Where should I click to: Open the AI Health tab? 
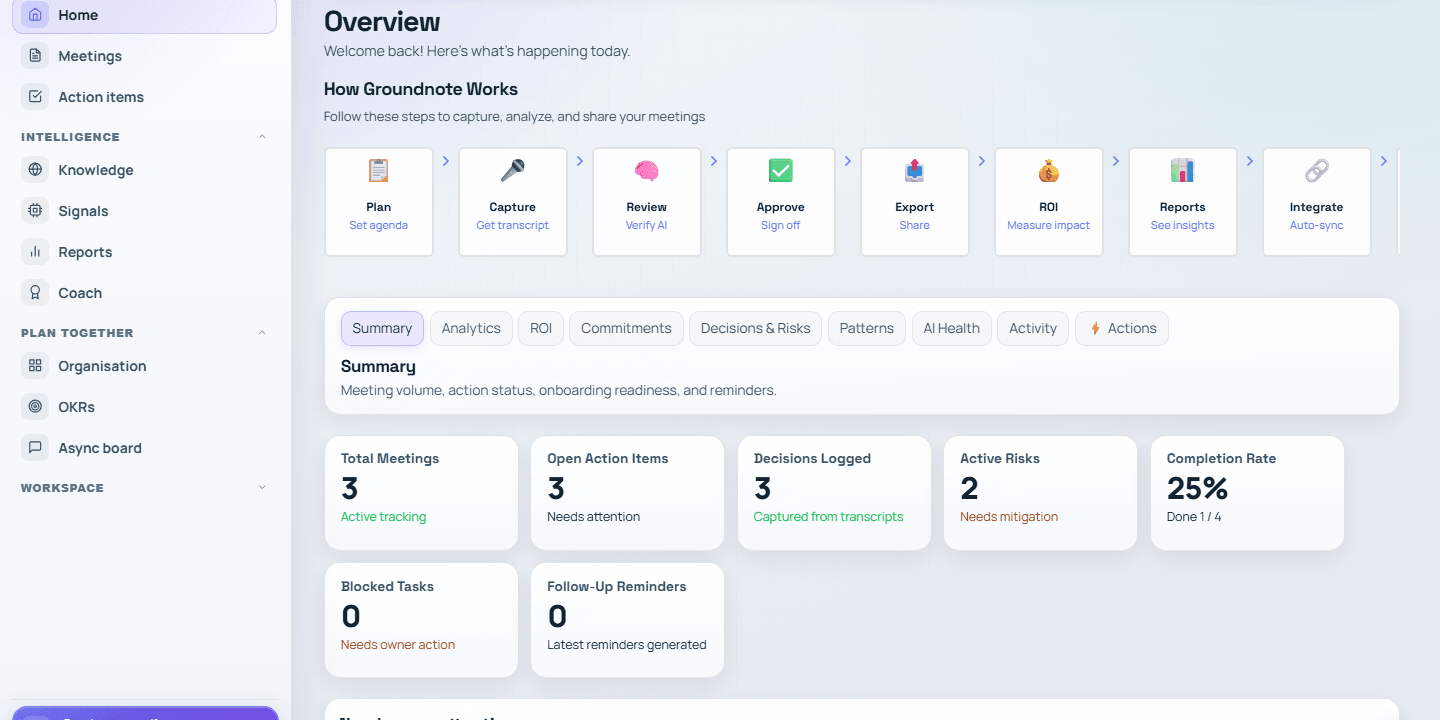(x=952, y=328)
